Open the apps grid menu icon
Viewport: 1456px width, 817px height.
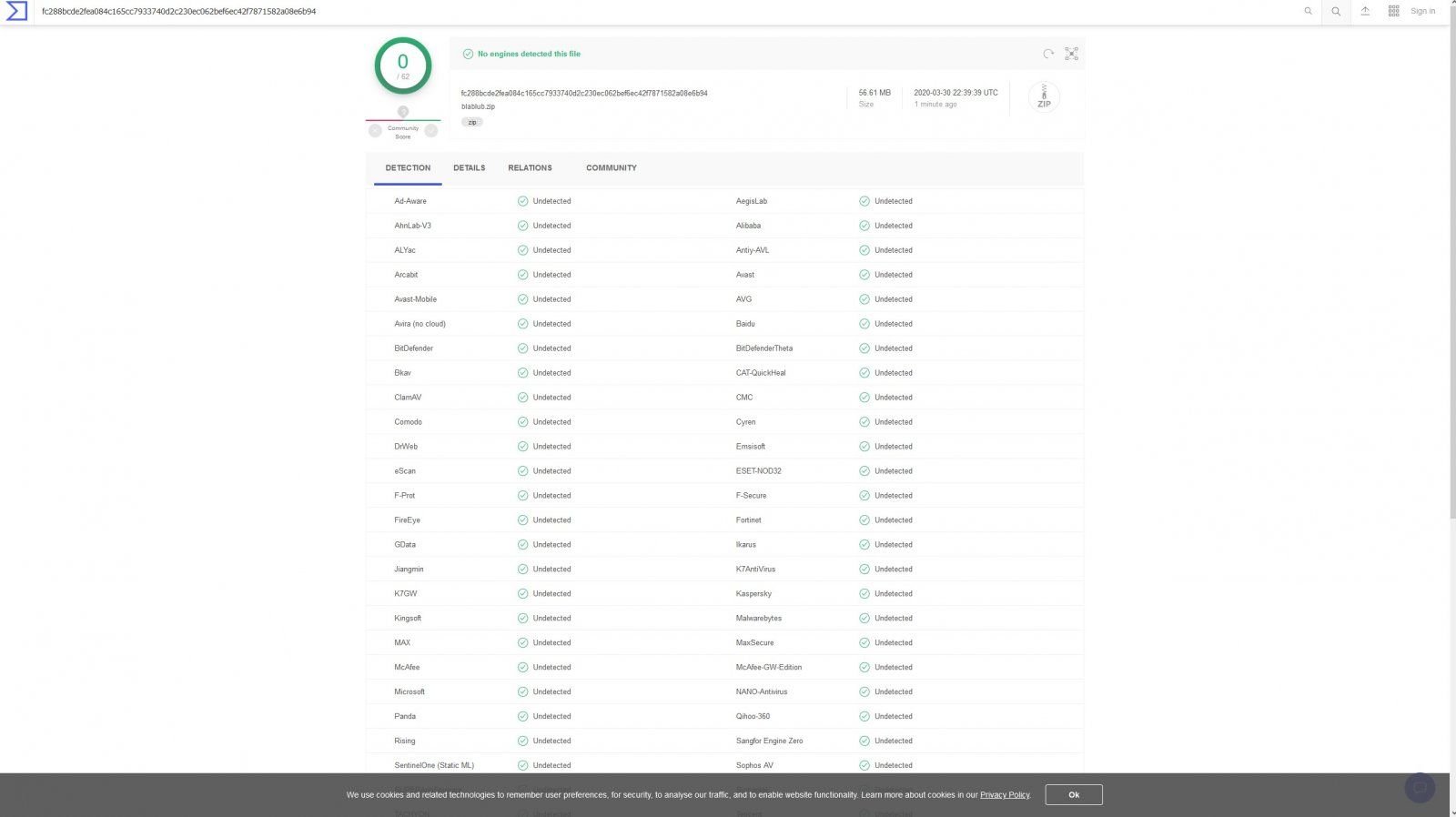[x=1393, y=11]
